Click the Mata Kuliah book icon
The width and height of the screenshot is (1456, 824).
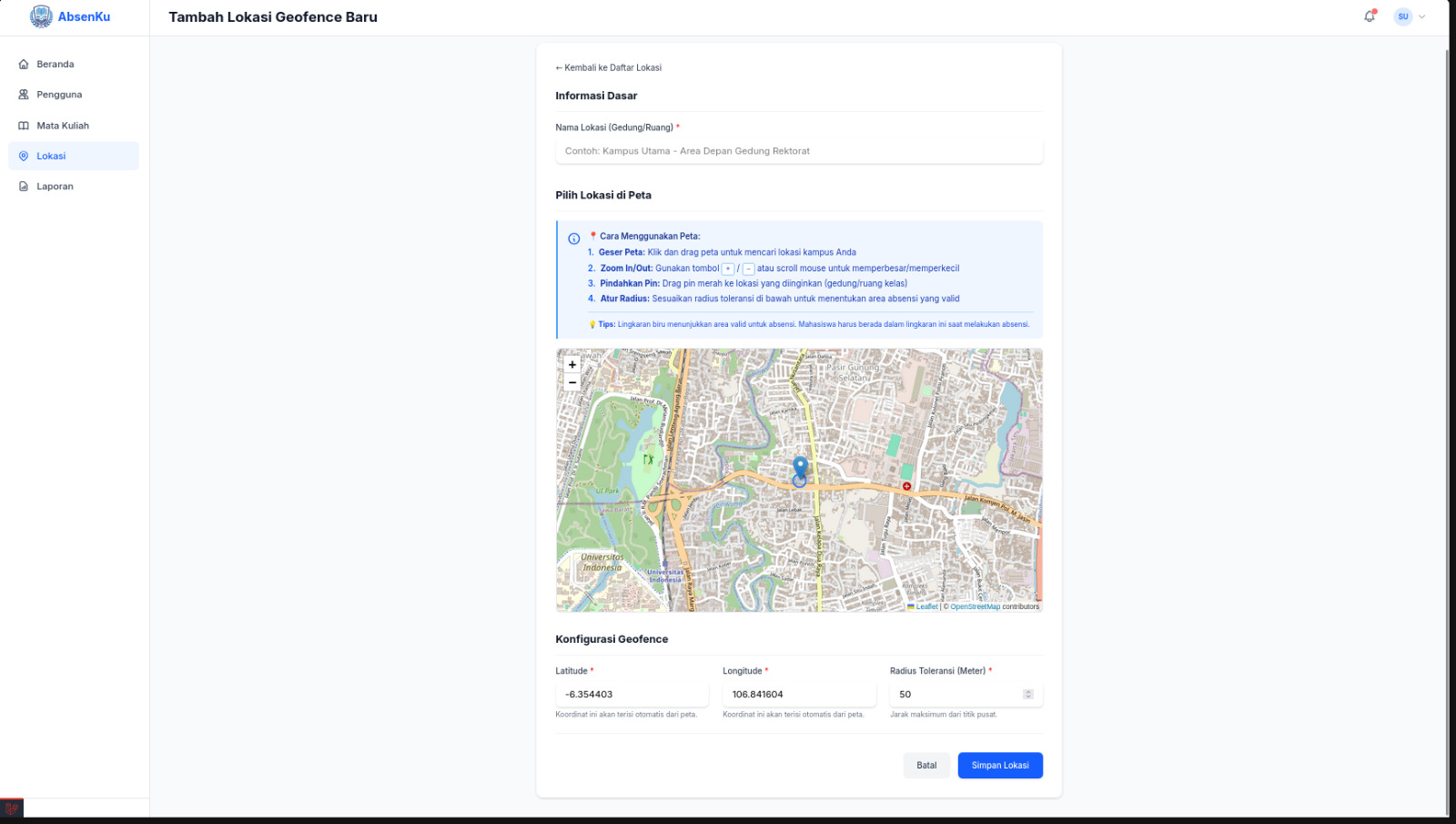(24, 126)
